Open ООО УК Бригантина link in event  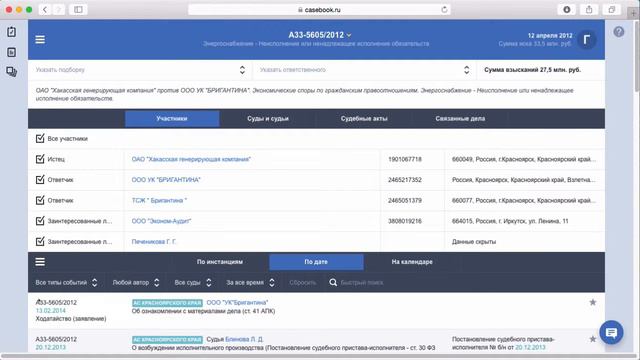(x=237, y=302)
